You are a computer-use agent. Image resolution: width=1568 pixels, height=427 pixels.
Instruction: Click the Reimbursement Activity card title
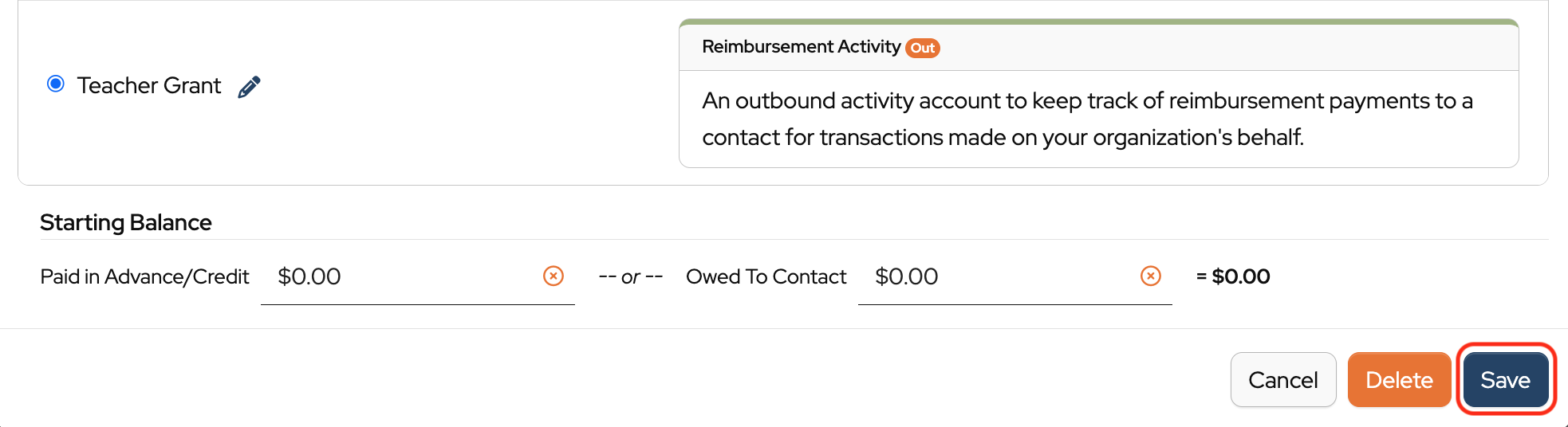[801, 47]
